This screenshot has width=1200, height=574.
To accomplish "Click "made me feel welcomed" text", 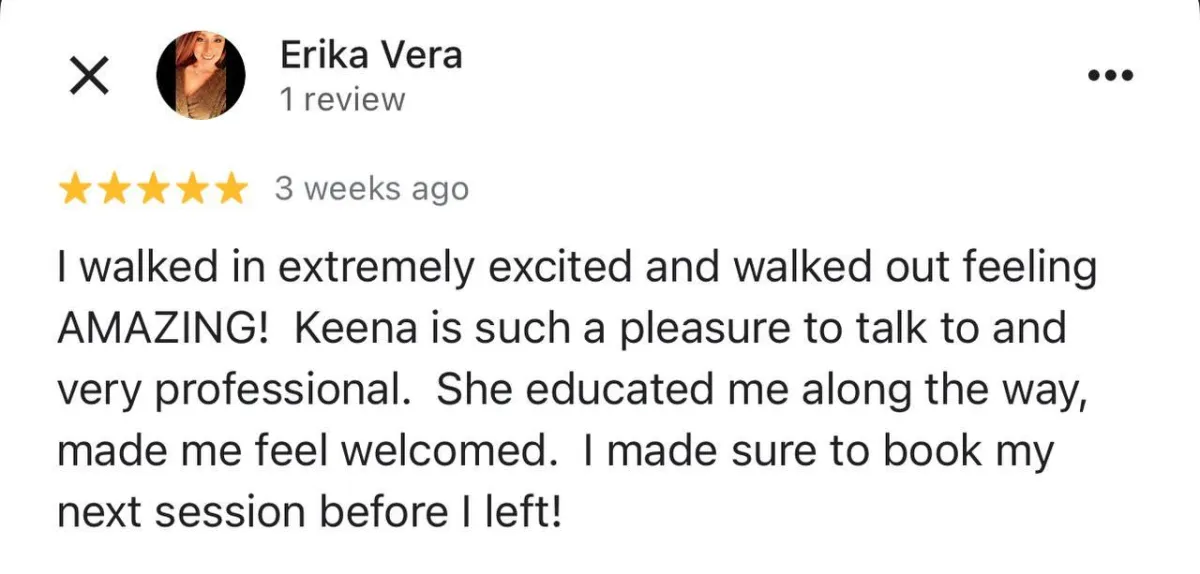I will pyautogui.click(x=305, y=451).
